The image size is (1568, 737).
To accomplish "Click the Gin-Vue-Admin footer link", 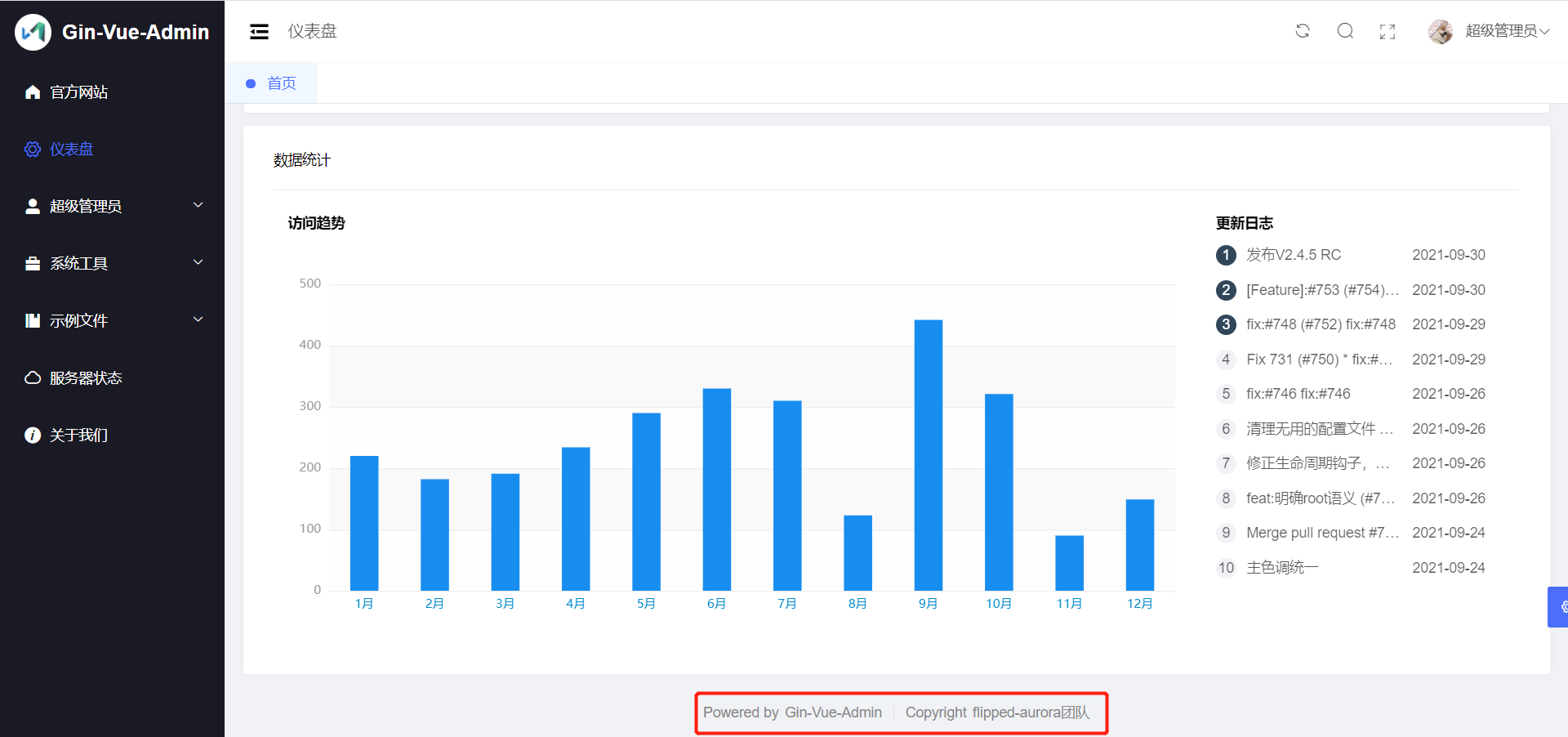I will point(833,712).
